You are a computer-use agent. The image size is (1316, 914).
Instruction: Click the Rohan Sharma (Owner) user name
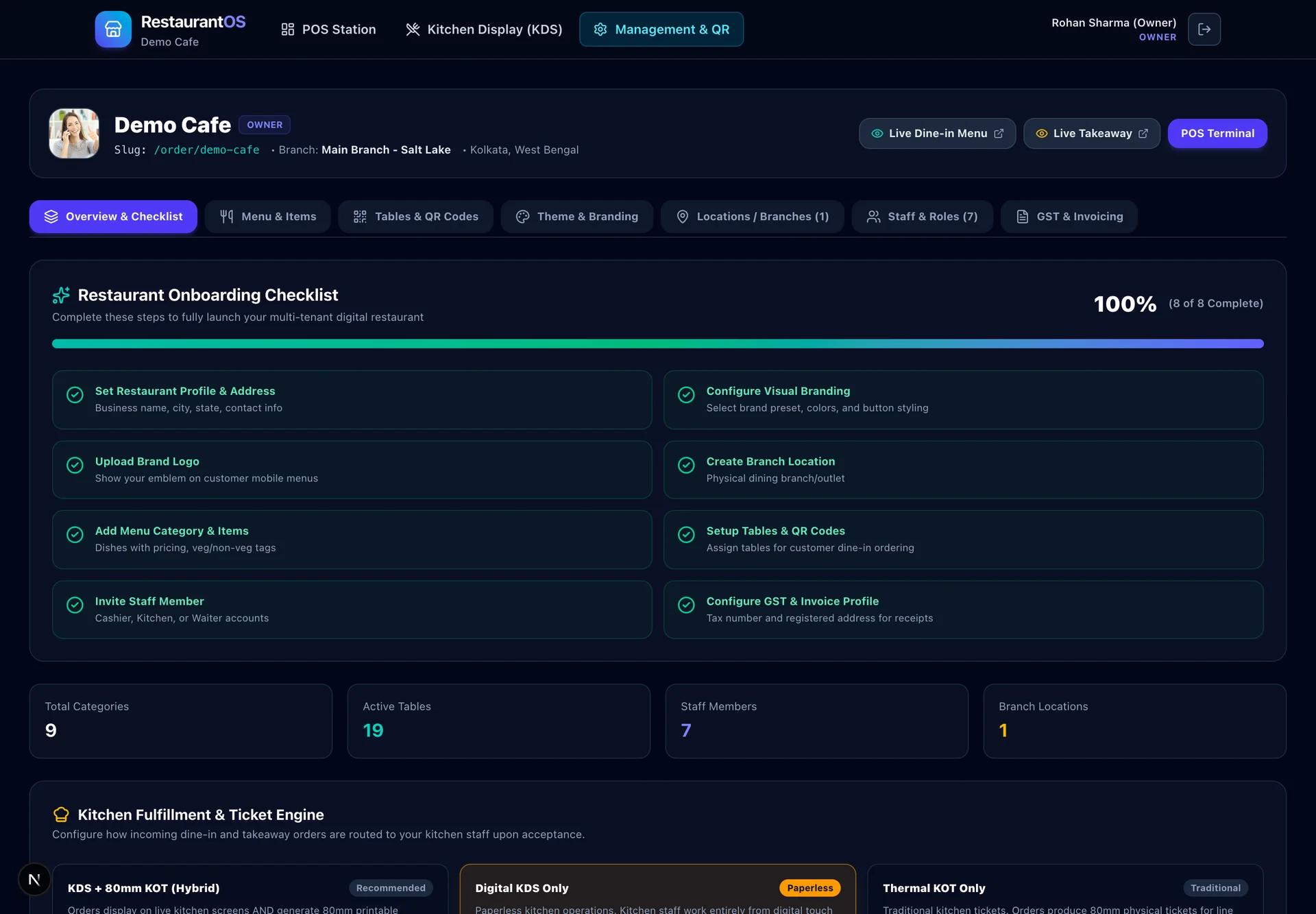point(1114,23)
